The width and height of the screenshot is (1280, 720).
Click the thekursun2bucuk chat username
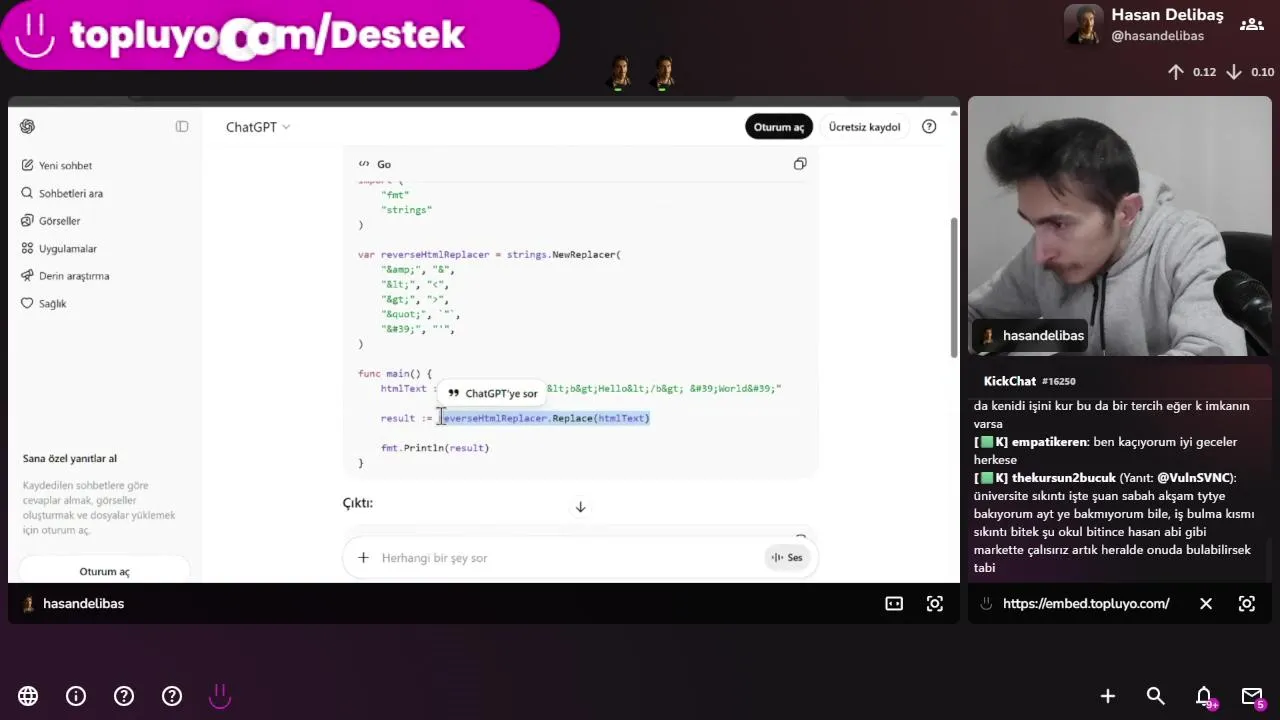1063,478
